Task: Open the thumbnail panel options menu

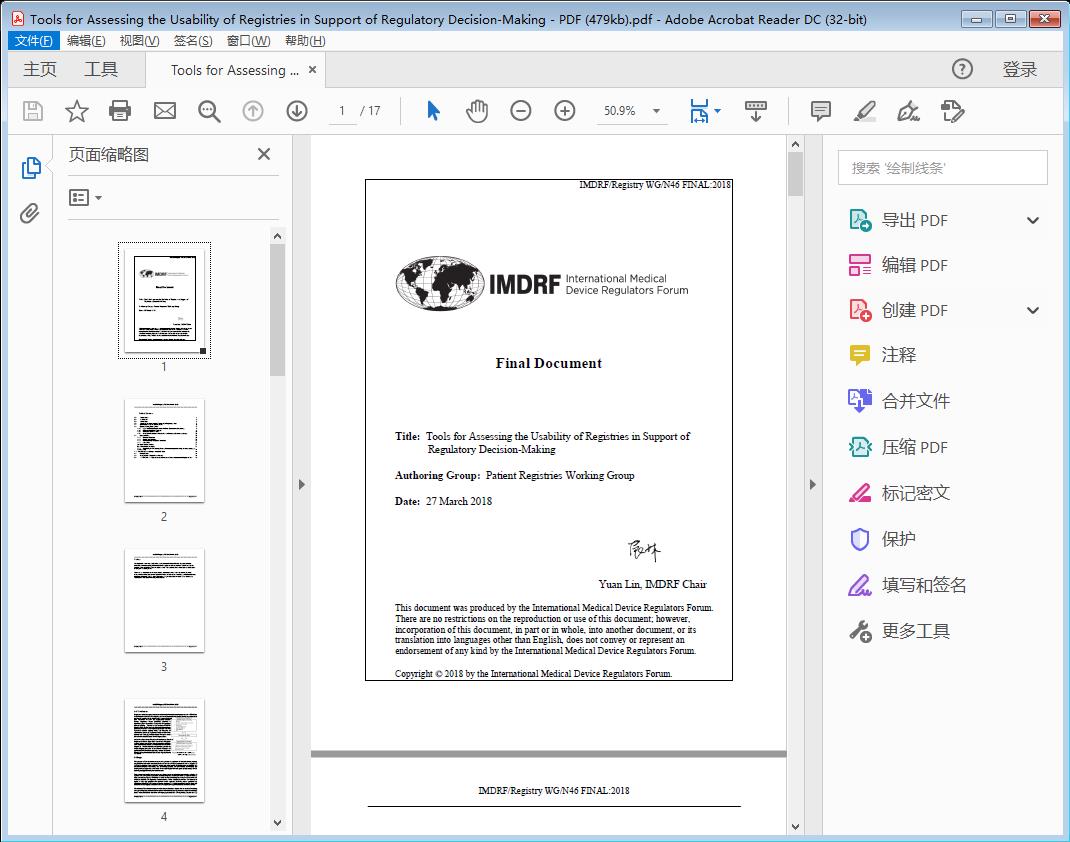Action: coord(84,197)
